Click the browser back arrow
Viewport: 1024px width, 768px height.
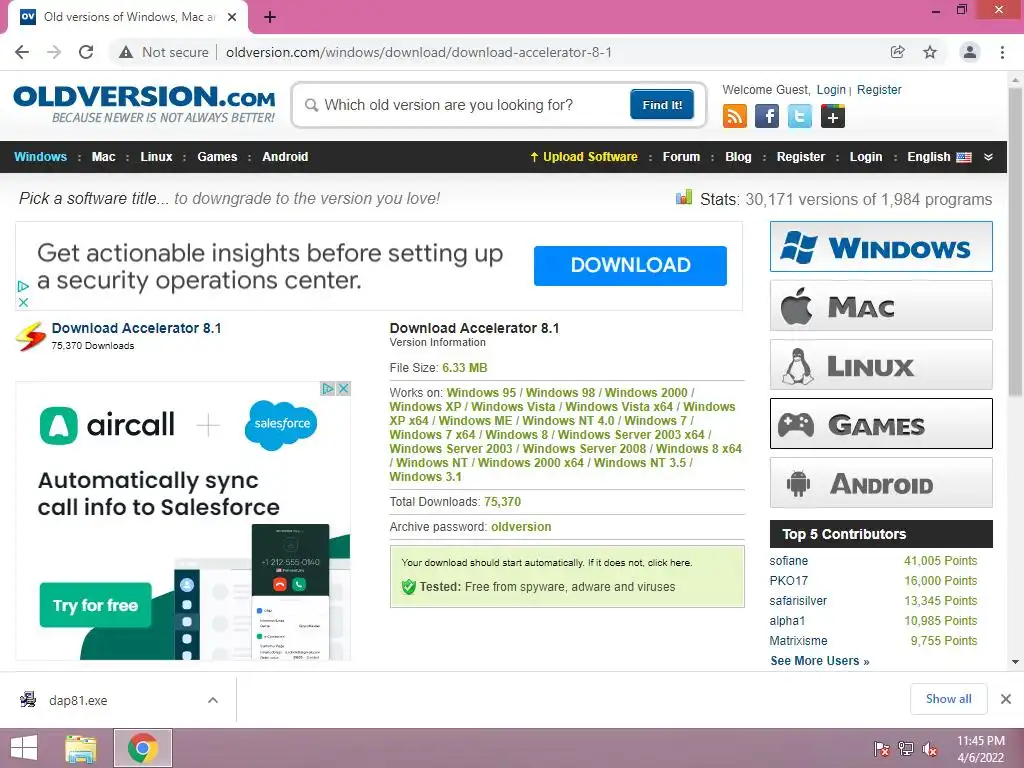pyautogui.click(x=22, y=52)
